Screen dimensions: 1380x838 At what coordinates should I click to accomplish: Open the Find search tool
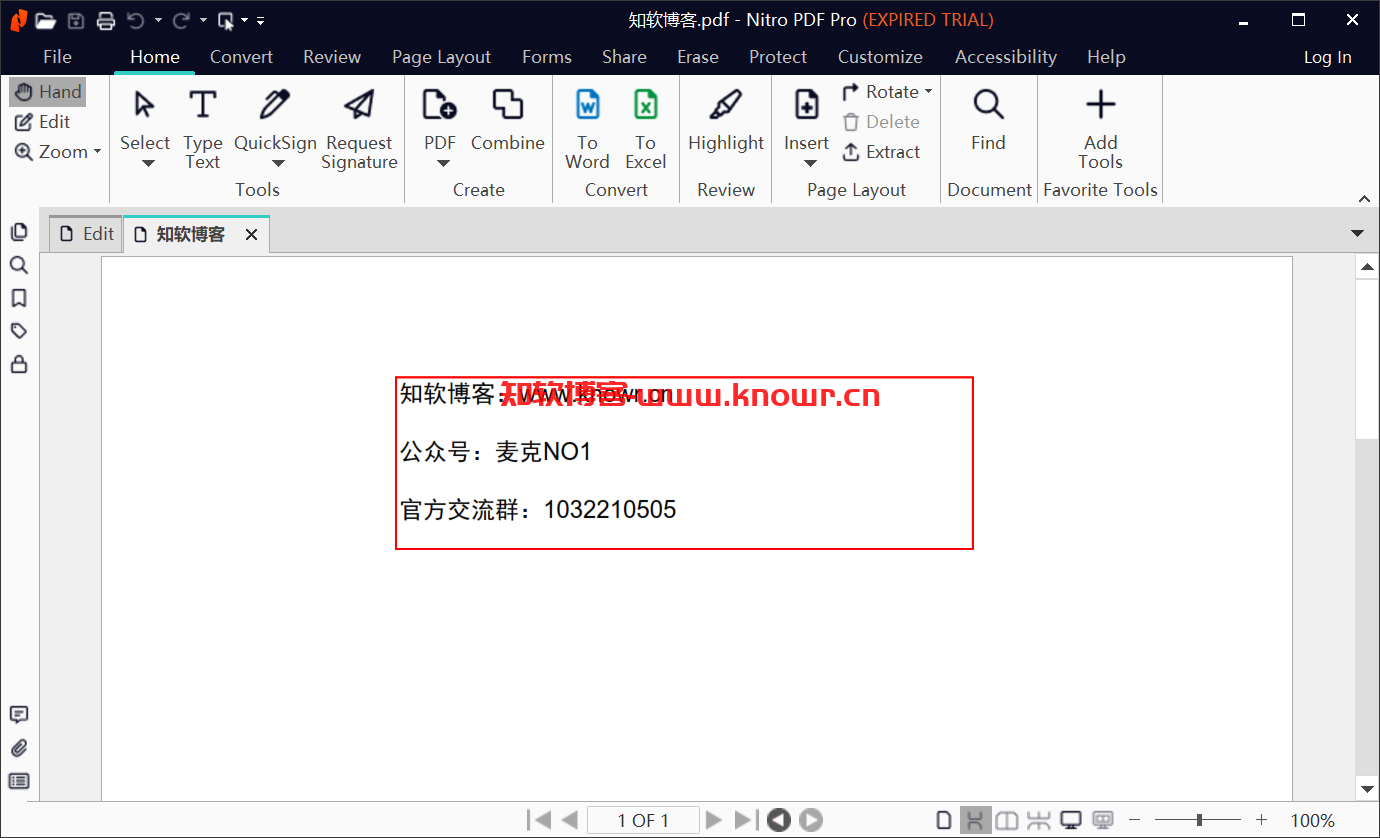pyautogui.click(x=988, y=120)
